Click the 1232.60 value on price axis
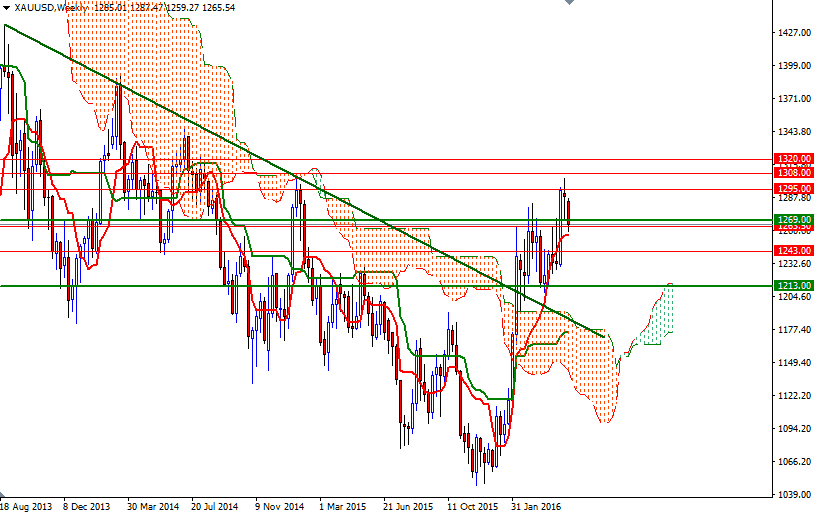 (794, 264)
